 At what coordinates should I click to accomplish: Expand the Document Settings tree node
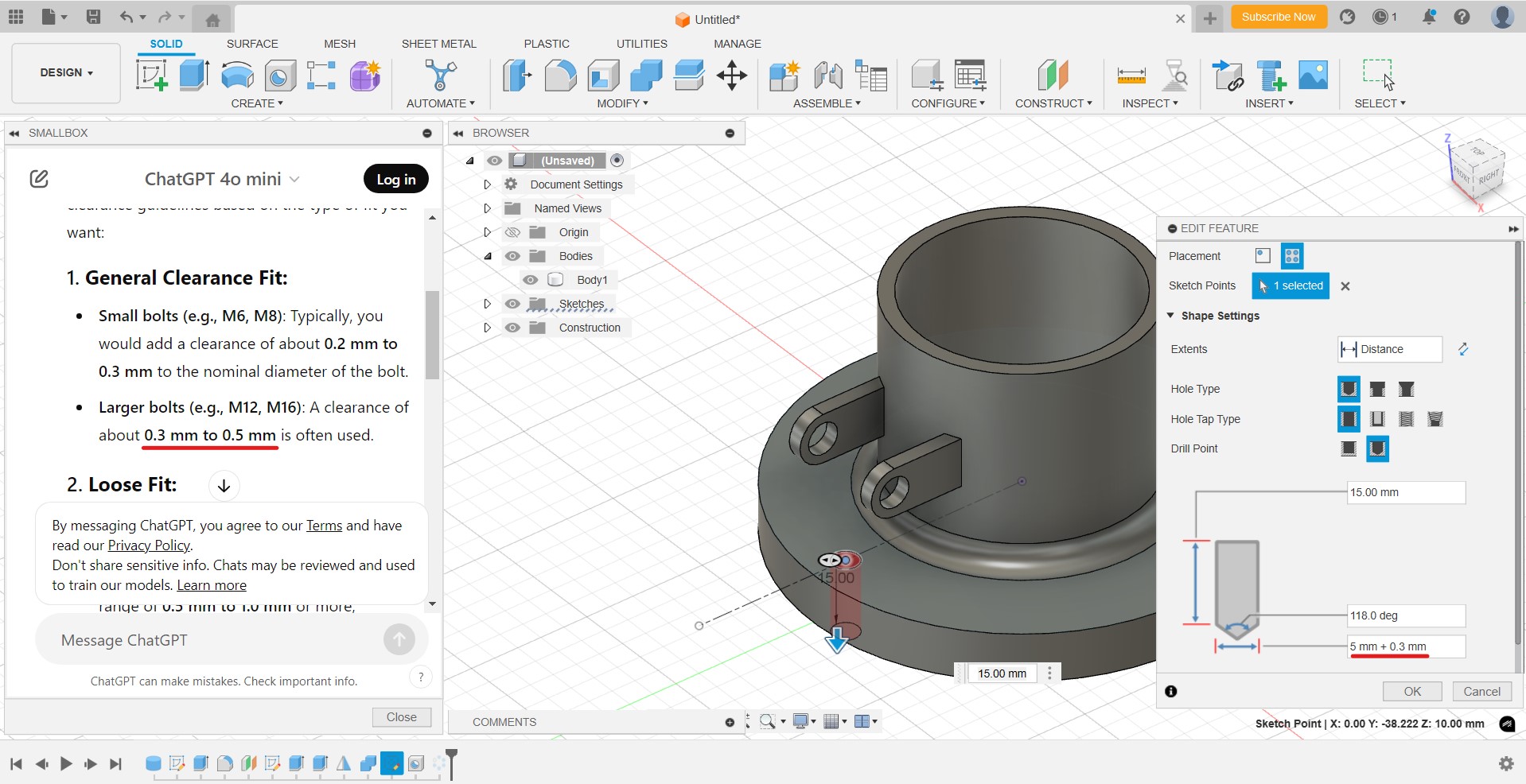click(x=488, y=184)
